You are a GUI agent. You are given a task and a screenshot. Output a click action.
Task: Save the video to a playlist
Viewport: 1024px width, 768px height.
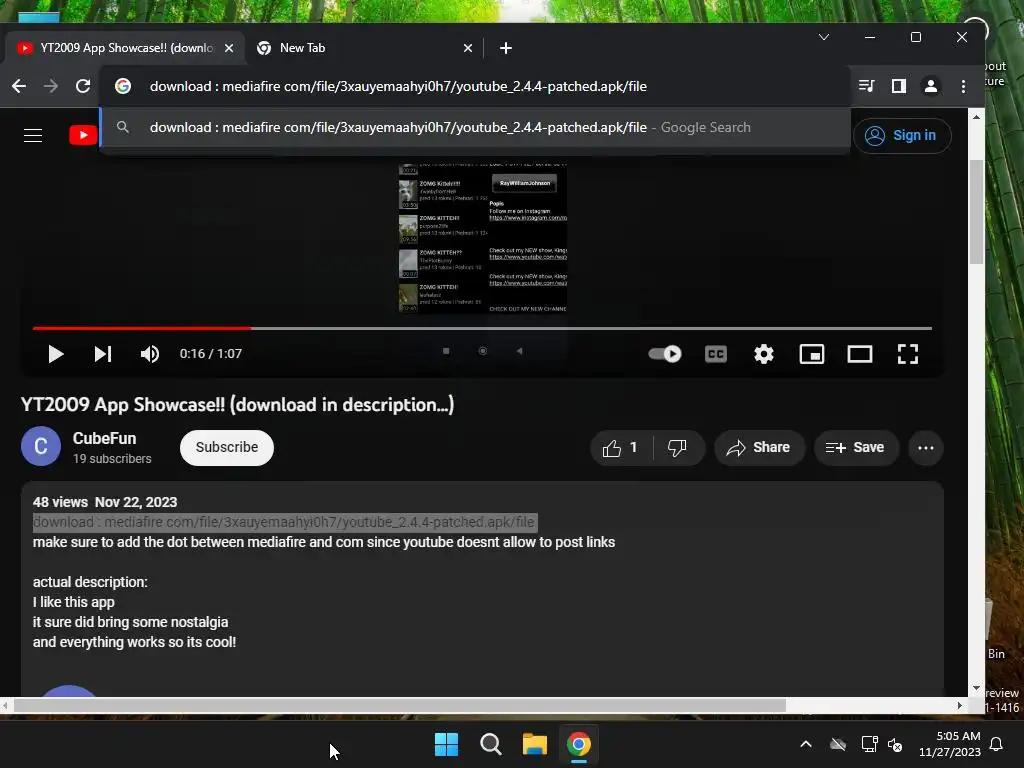856,448
